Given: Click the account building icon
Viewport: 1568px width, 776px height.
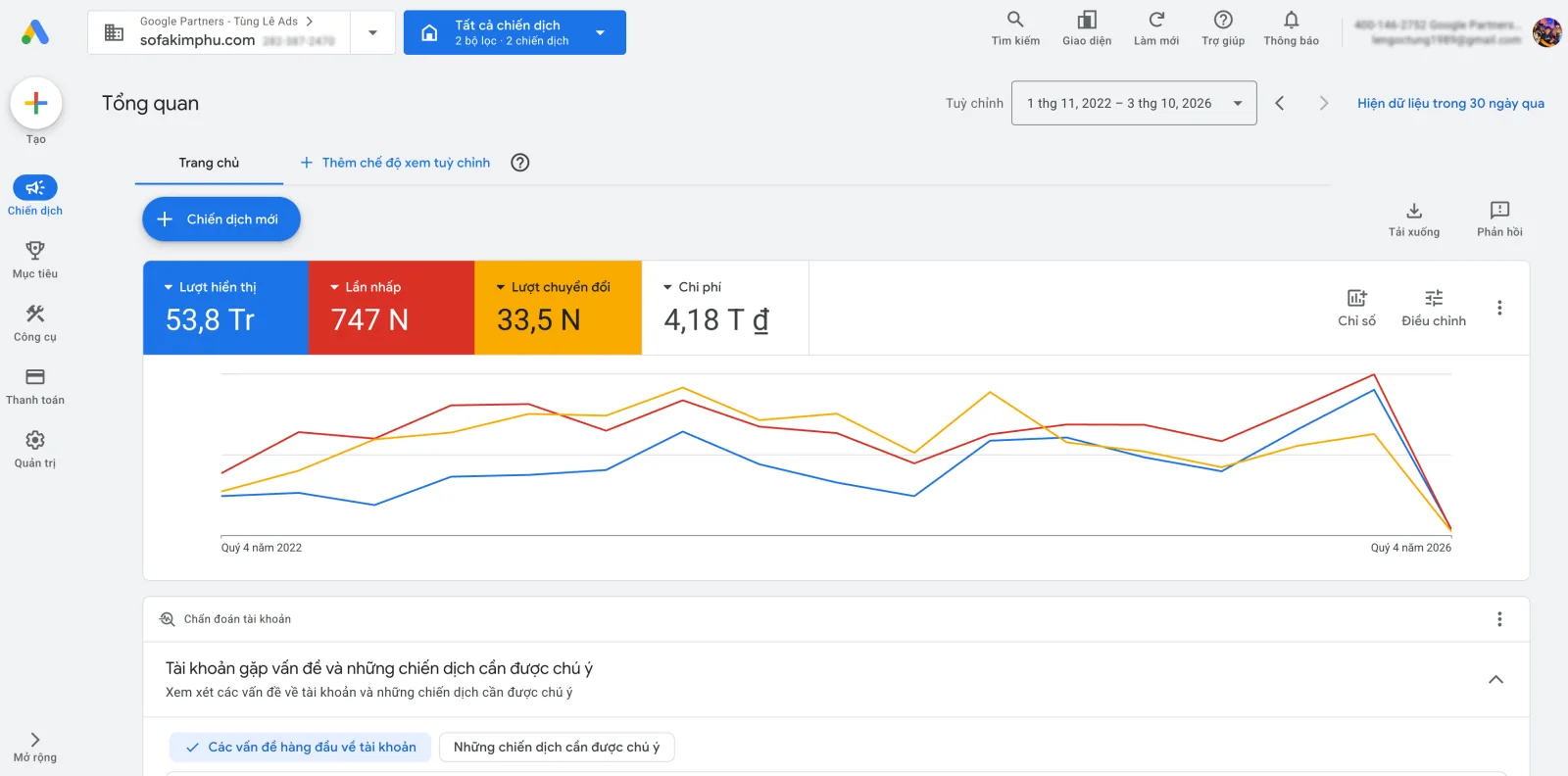Looking at the screenshot, I should click(x=114, y=32).
